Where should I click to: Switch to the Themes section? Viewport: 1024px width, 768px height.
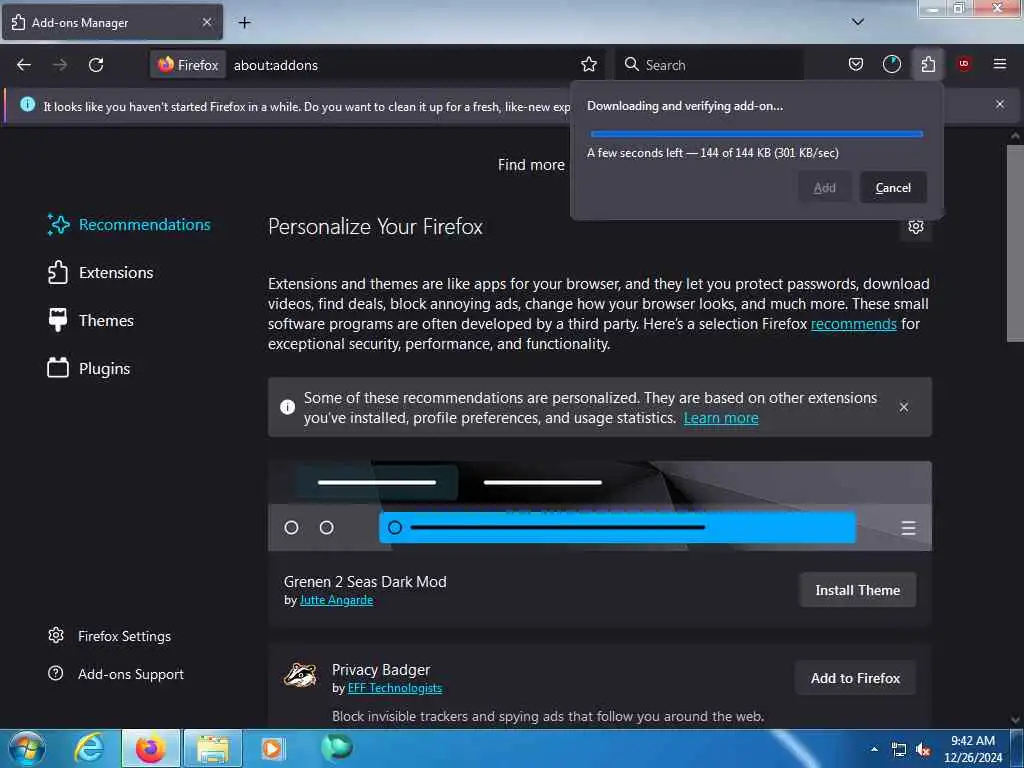point(91,321)
